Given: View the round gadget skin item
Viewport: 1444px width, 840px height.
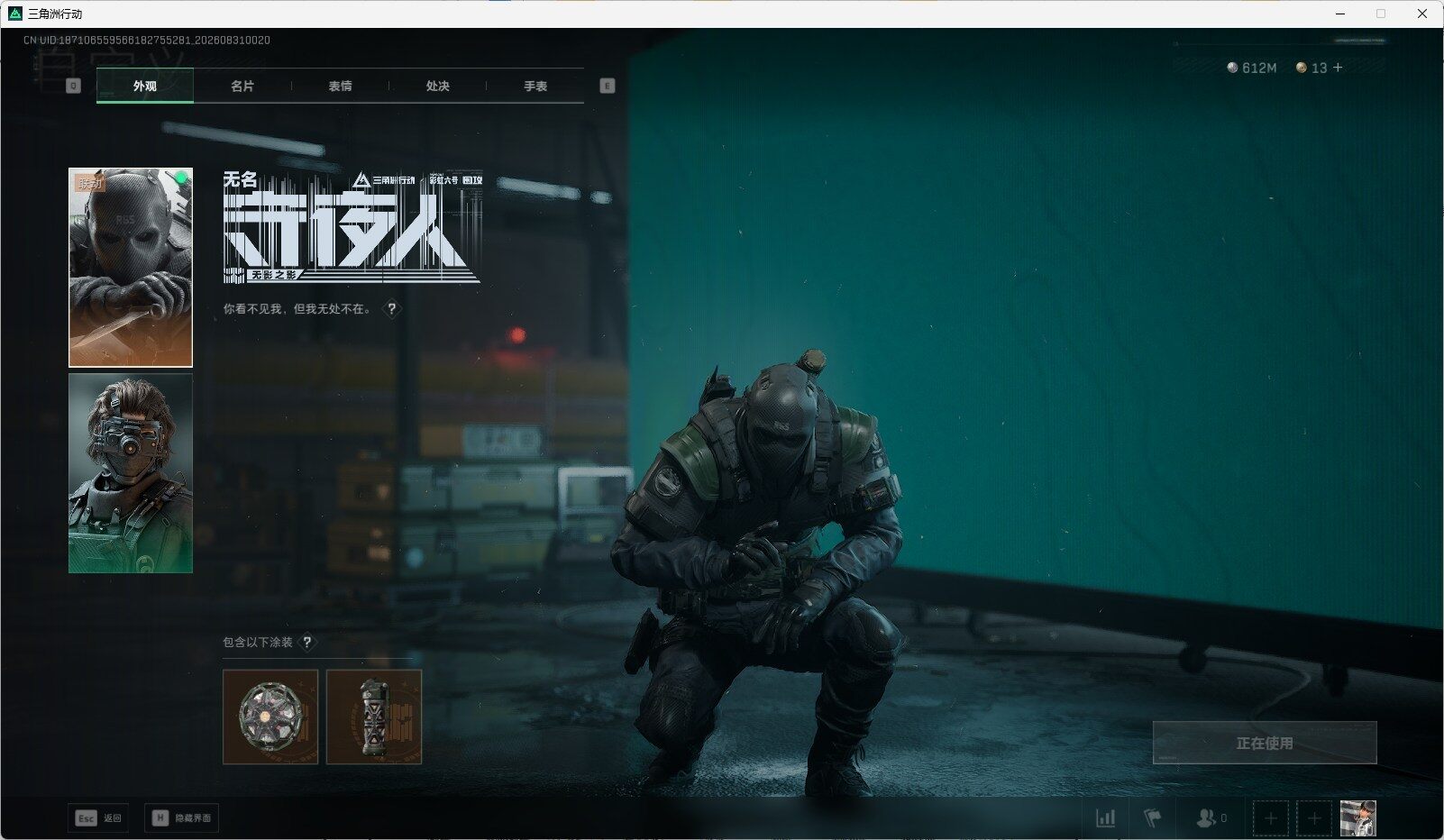Looking at the screenshot, I should [x=270, y=717].
